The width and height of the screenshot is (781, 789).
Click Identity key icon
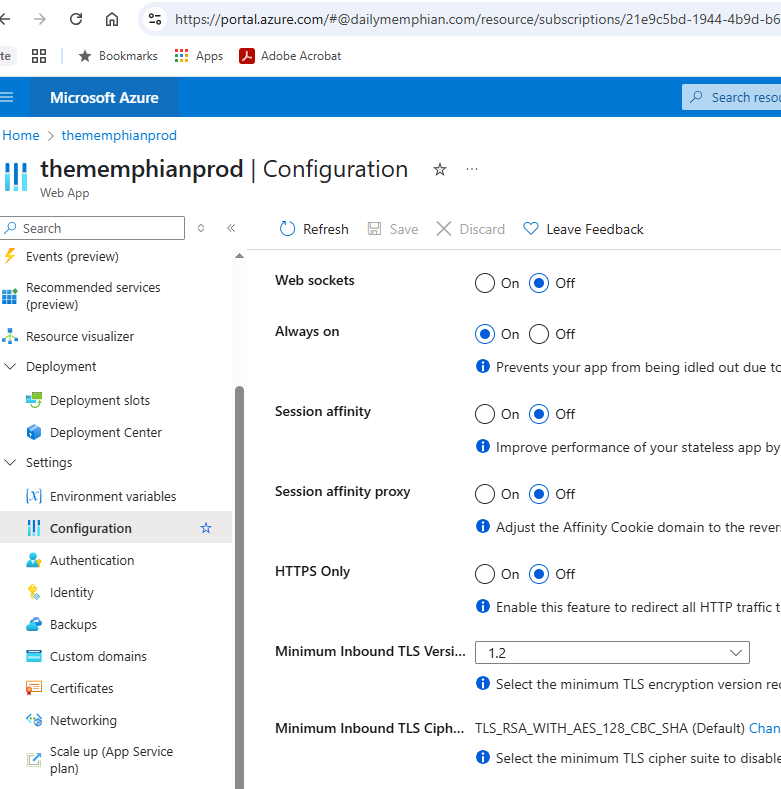pyautogui.click(x=34, y=592)
